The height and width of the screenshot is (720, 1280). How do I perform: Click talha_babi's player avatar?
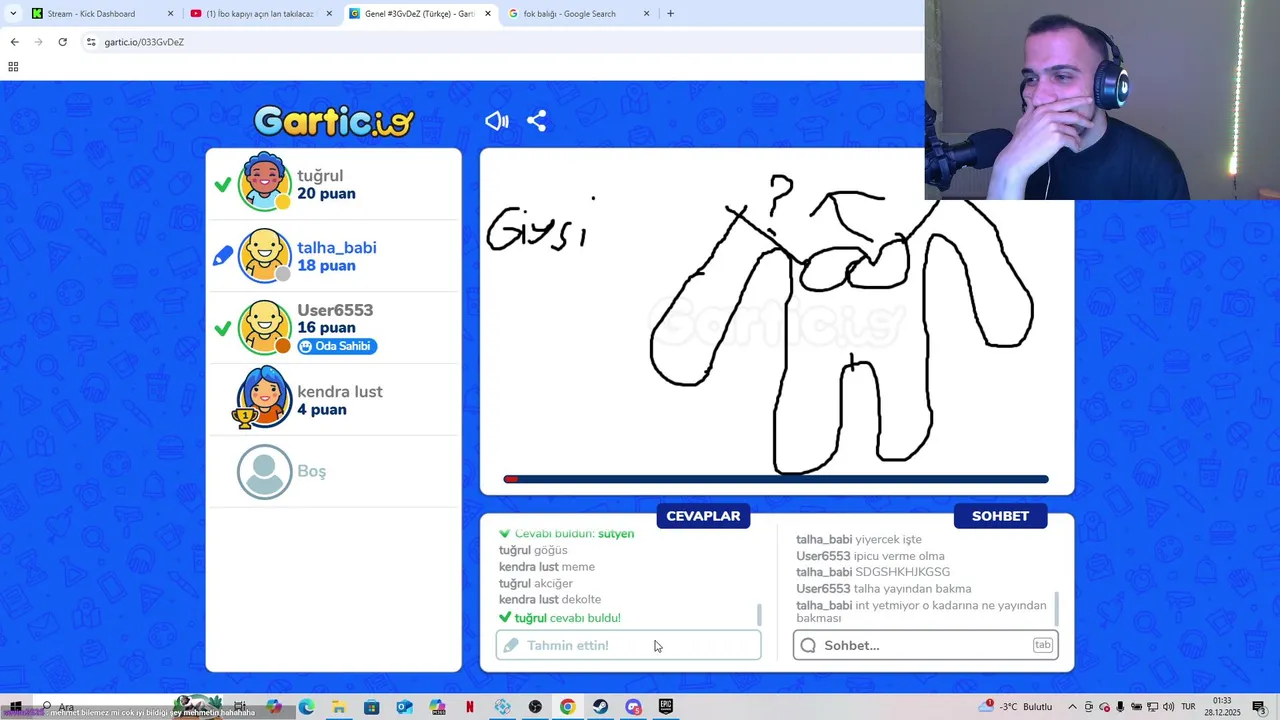[x=264, y=256]
